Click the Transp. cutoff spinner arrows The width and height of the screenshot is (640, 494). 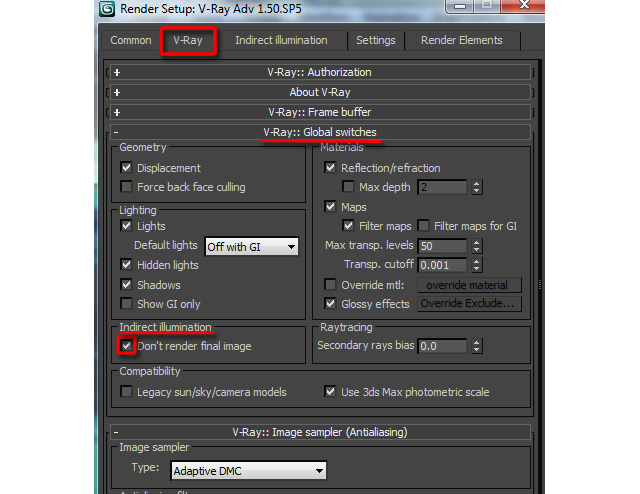477,265
